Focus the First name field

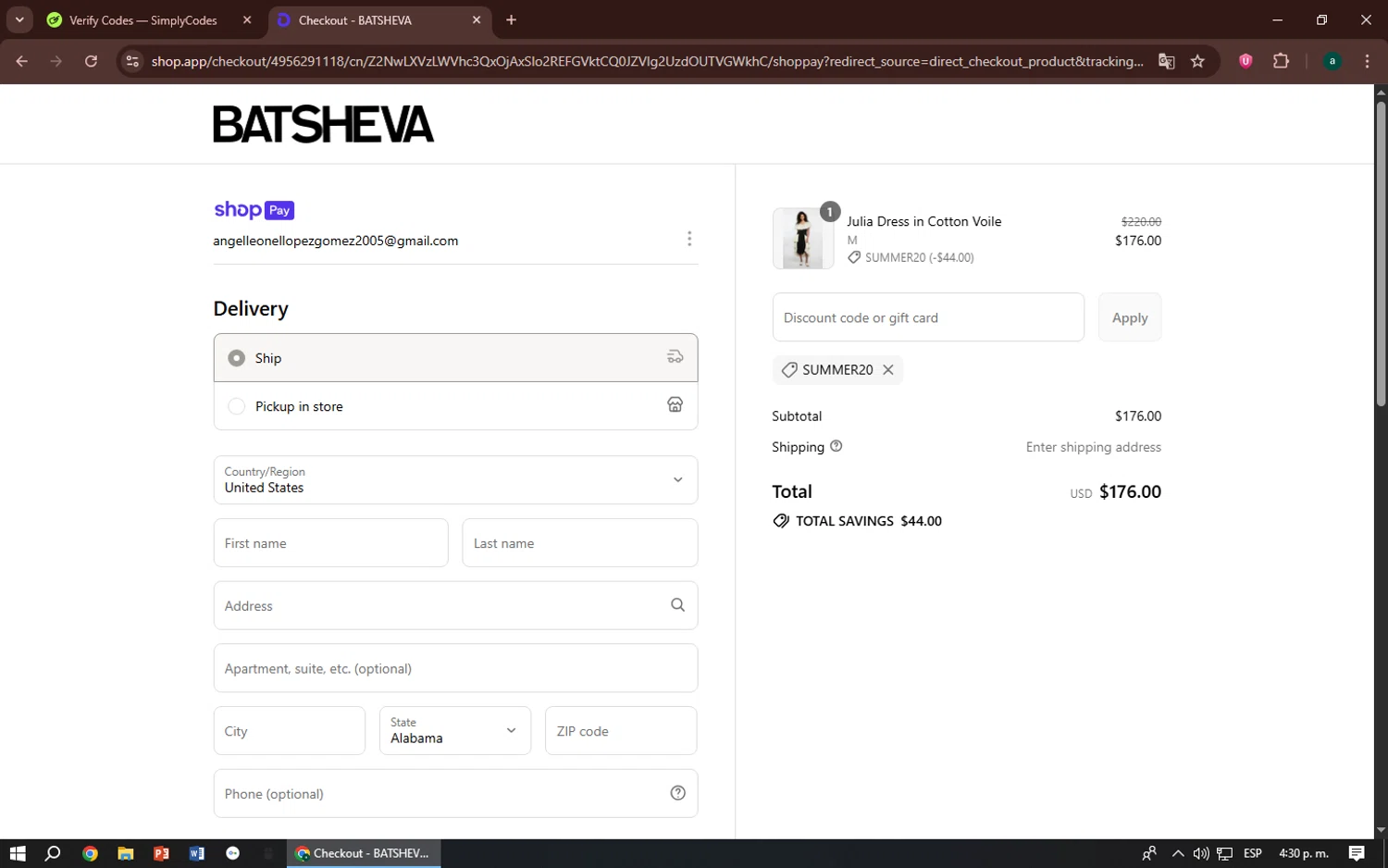pos(330,543)
